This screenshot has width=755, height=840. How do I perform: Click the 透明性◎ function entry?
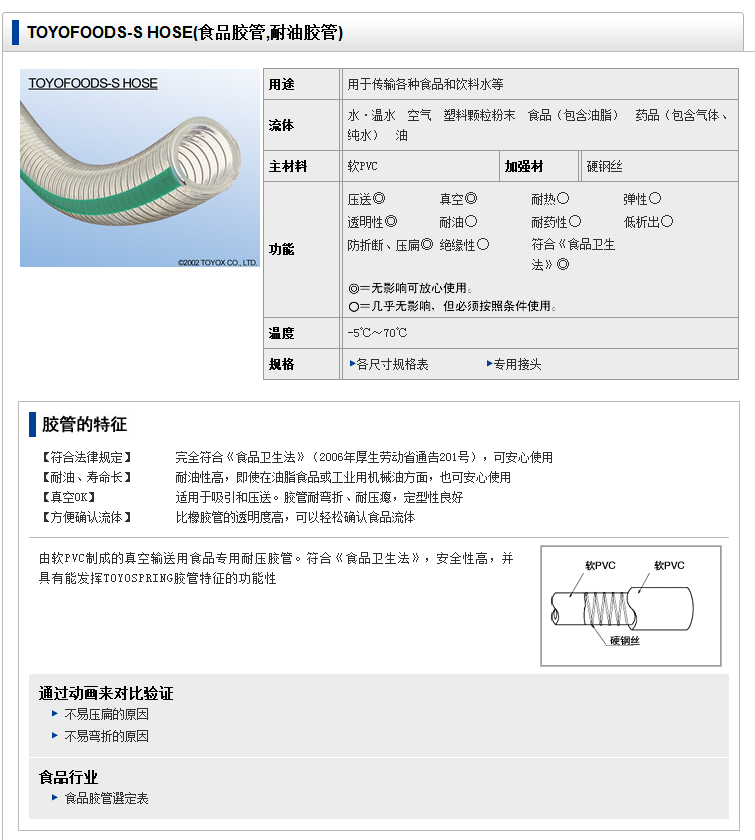372,222
